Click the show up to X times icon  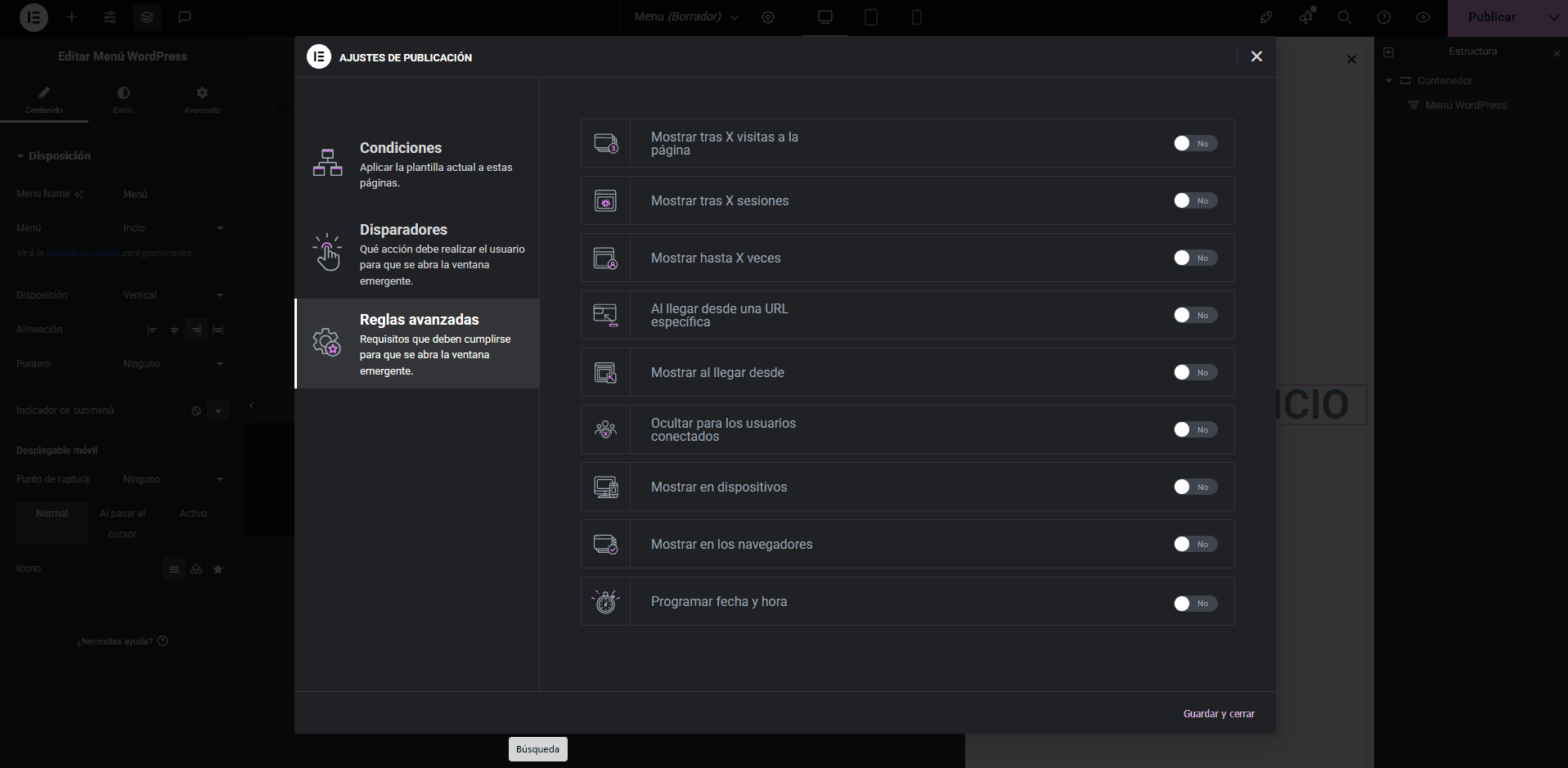(x=606, y=258)
